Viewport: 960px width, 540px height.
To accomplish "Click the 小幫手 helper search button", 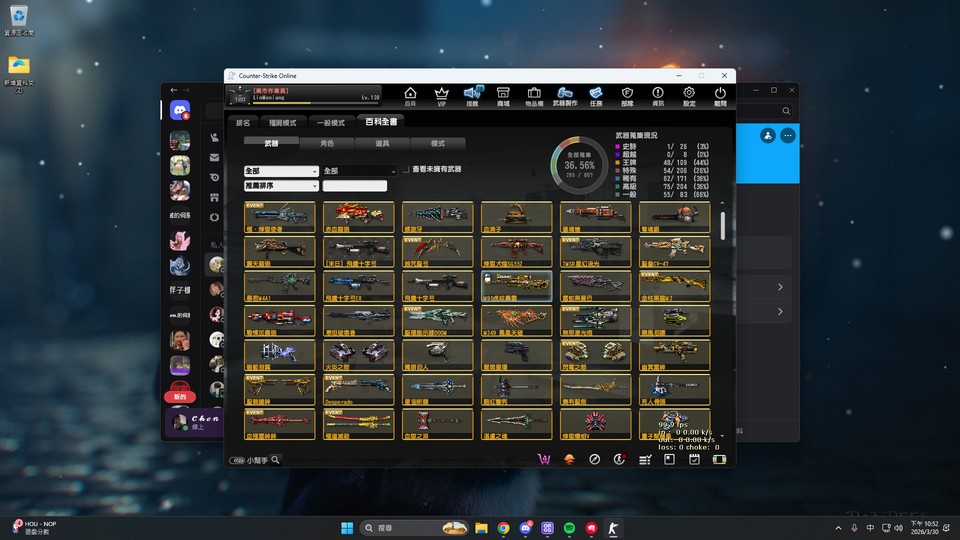I will click(x=255, y=460).
